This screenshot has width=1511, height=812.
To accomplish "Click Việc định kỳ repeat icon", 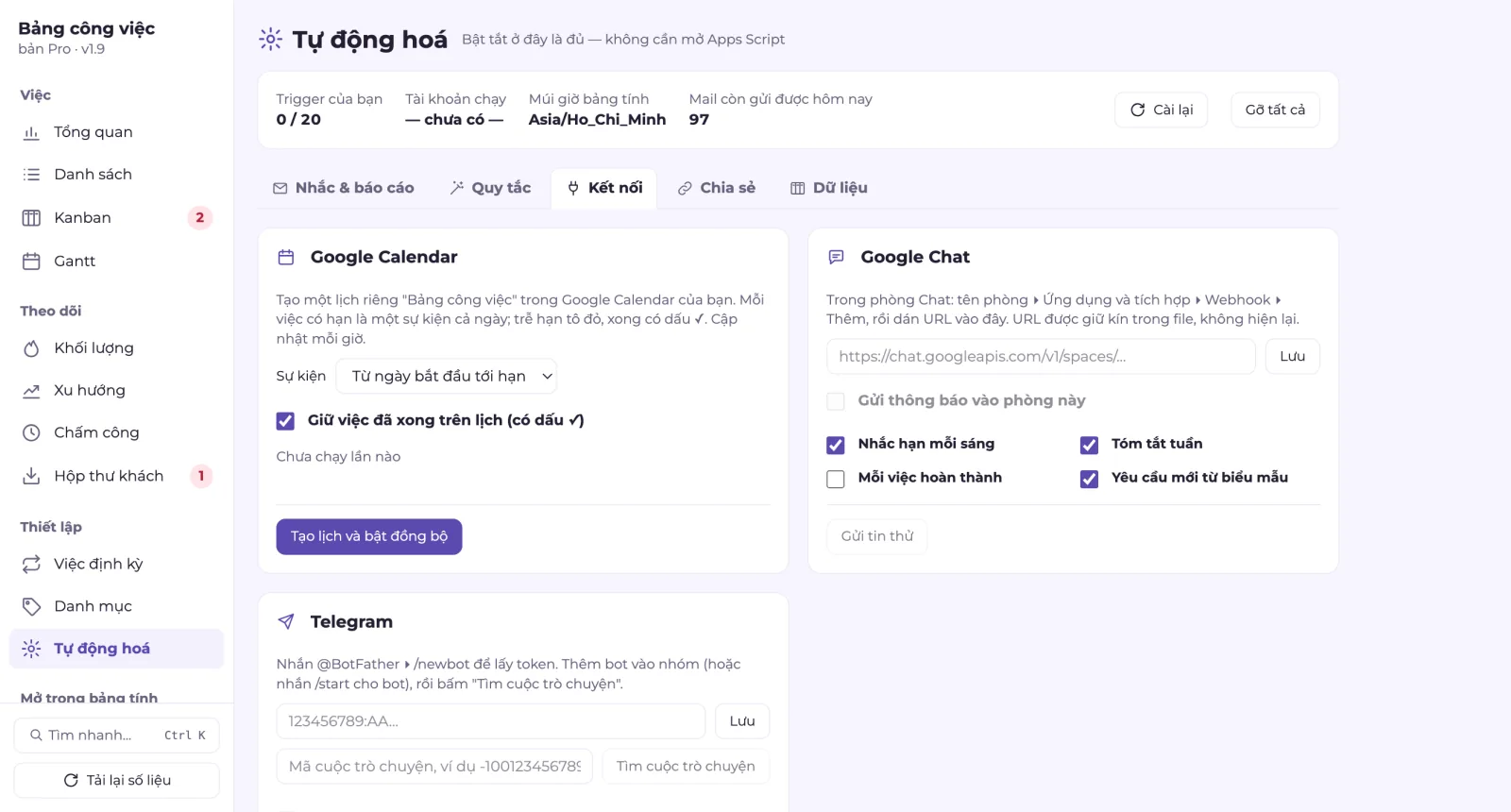I will pyautogui.click(x=31, y=564).
